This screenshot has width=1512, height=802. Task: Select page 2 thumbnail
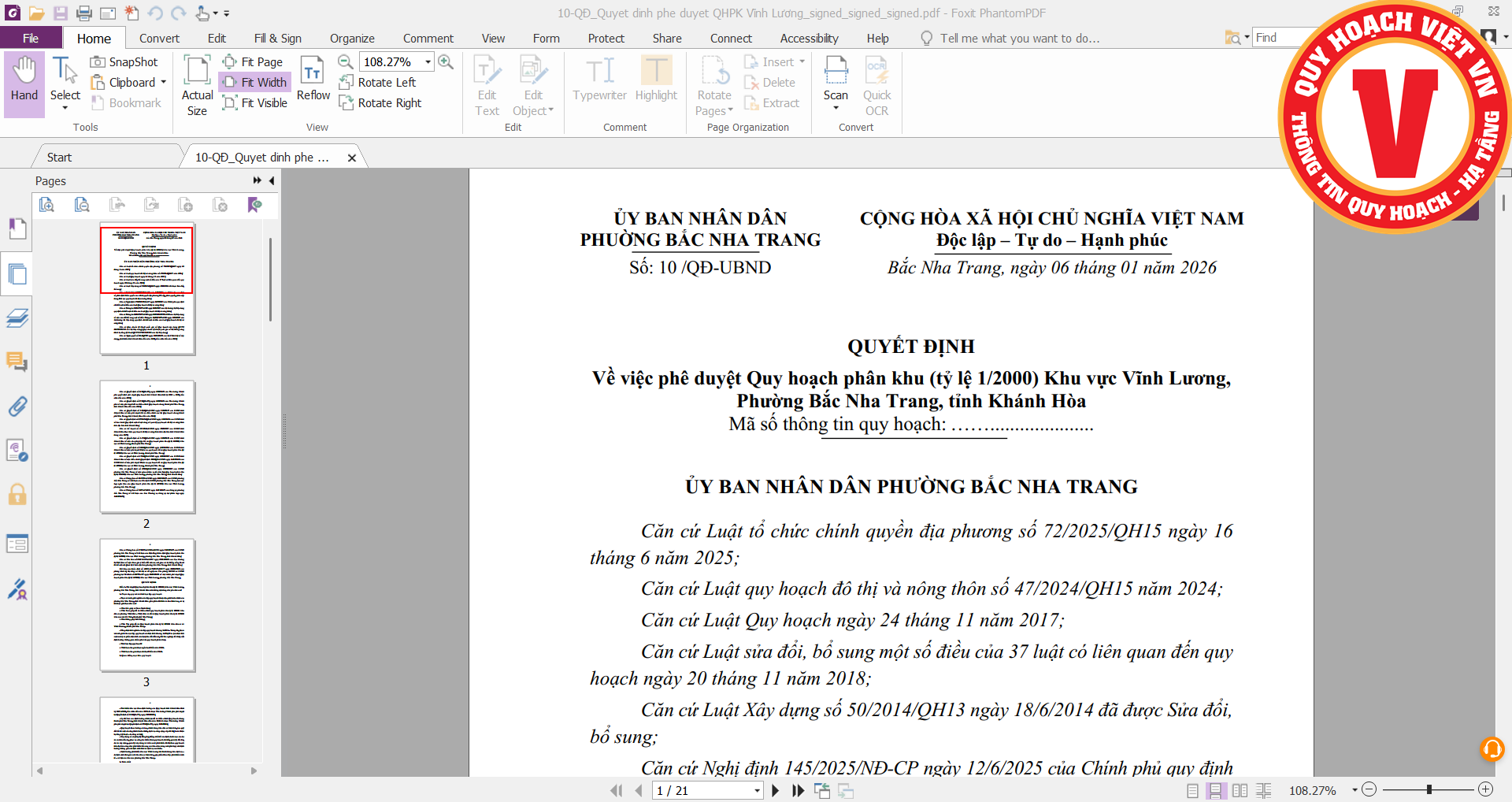point(147,447)
